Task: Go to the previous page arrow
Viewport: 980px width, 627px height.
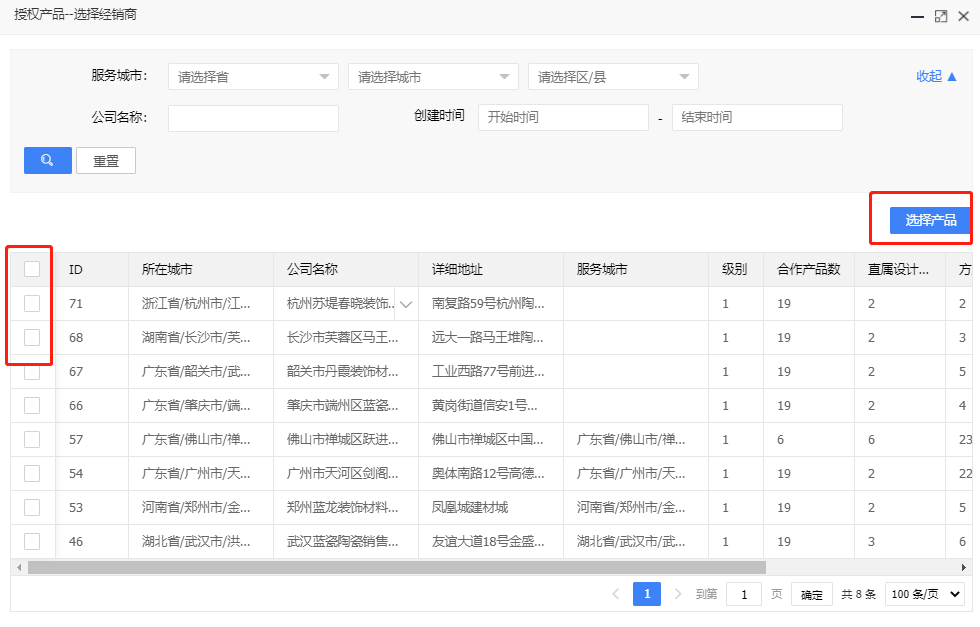Action: point(616,594)
